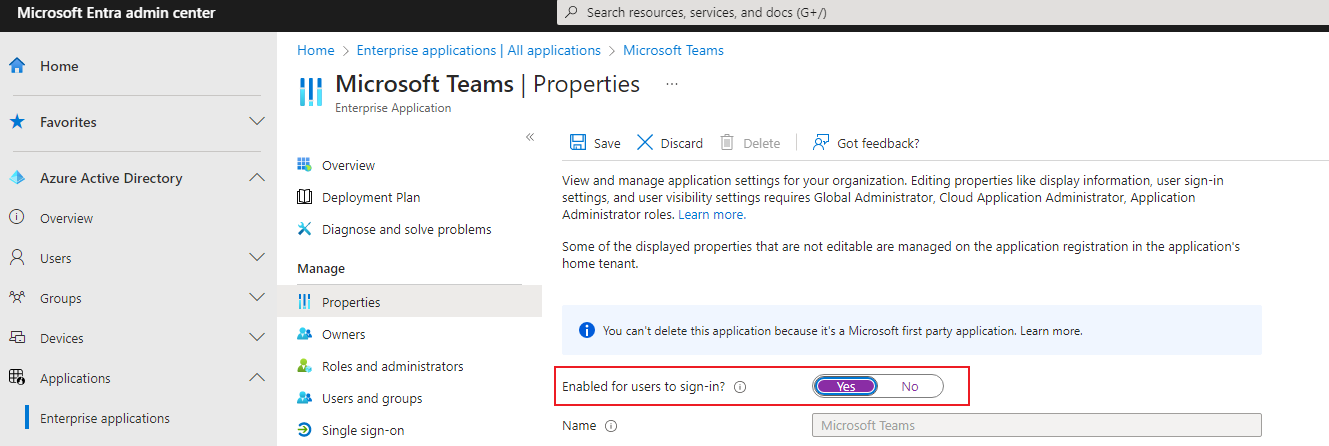The width and height of the screenshot is (1329, 446).
Task: Click the Users person icon
Action: 16,258
